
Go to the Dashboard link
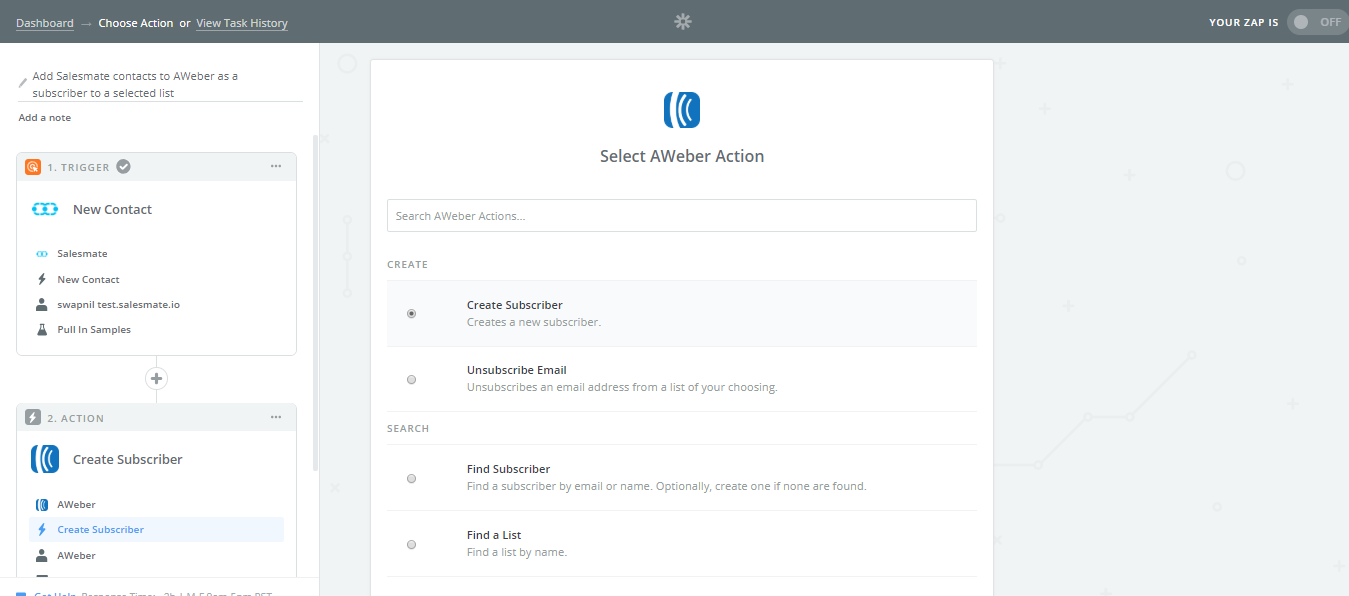click(x=45, y=23)
